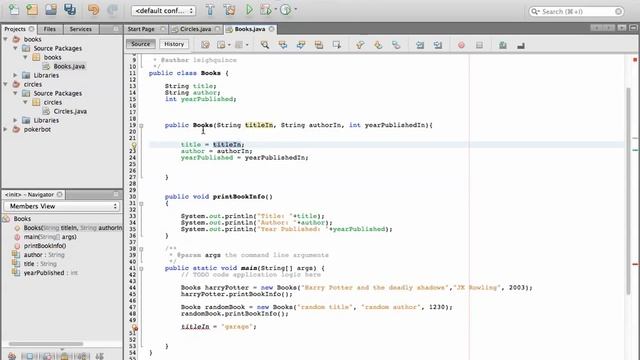
Task: Collapse the printBookInfo code fold on line 31
Action: [141, 203]
